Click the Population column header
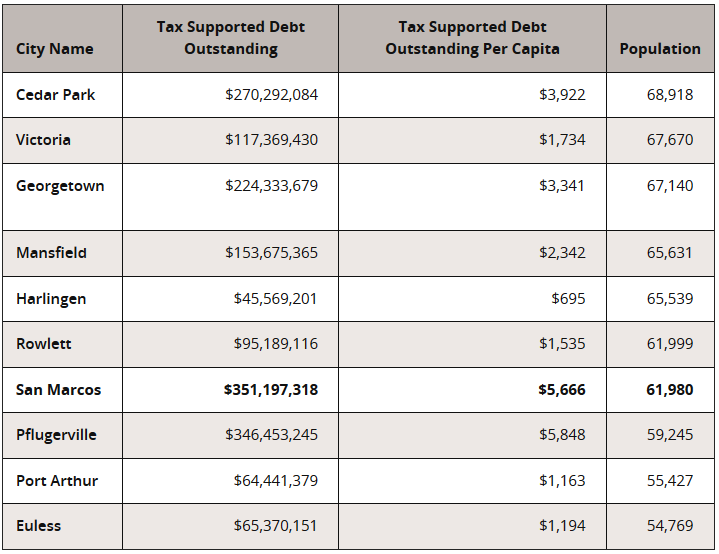The image size is (719, 554). click(660, 49)
